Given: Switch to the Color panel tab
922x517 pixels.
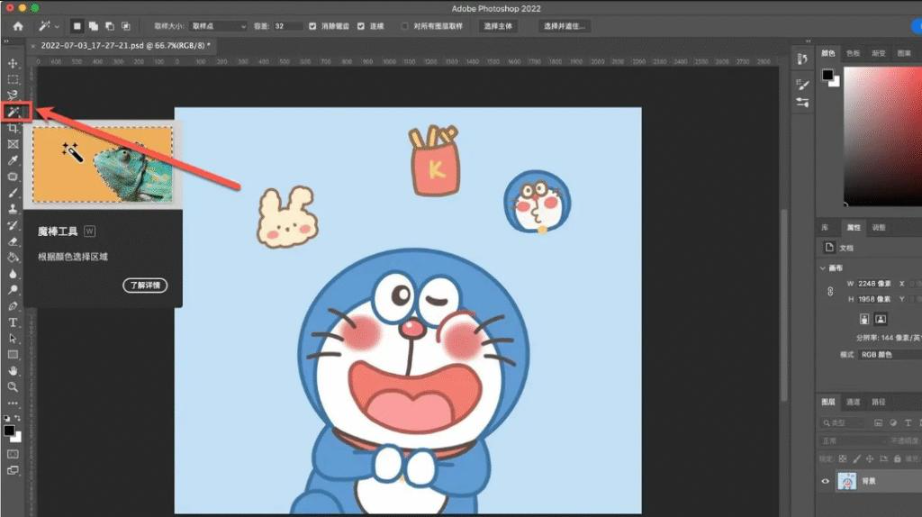Looking at the screenshot, I should click(x=828, y=53).
